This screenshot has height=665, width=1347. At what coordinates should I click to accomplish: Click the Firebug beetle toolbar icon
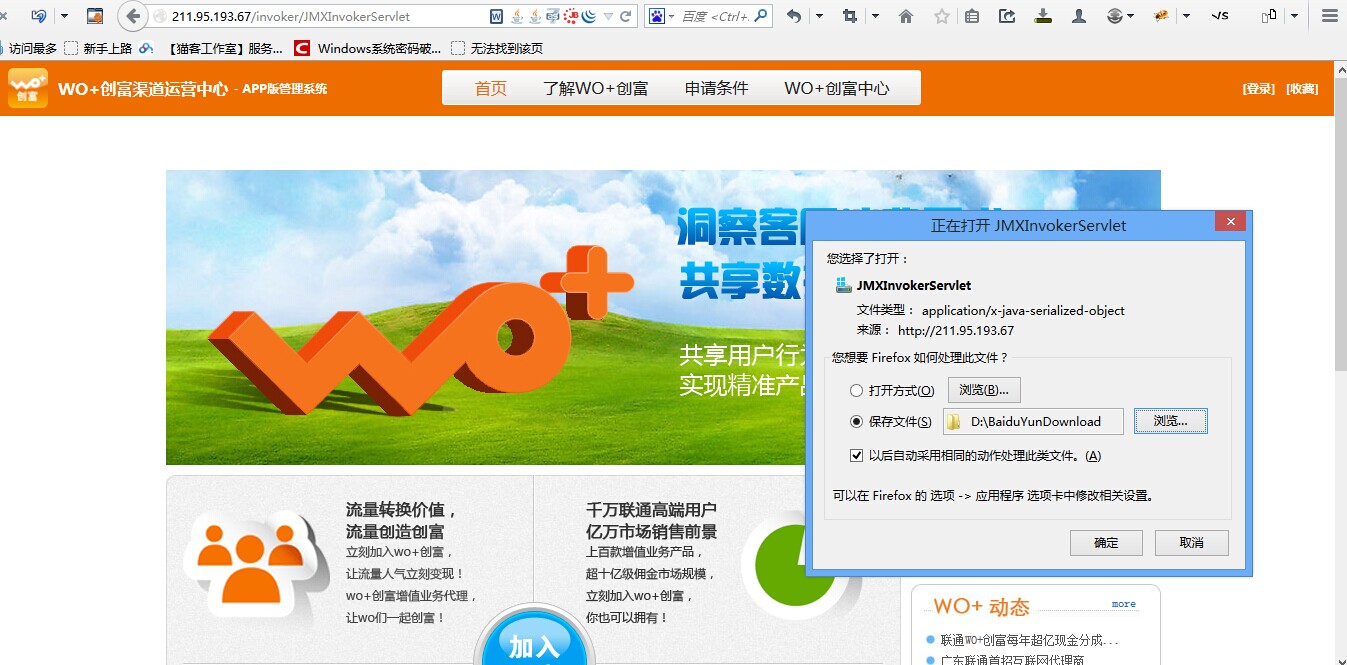(1162, 16)
